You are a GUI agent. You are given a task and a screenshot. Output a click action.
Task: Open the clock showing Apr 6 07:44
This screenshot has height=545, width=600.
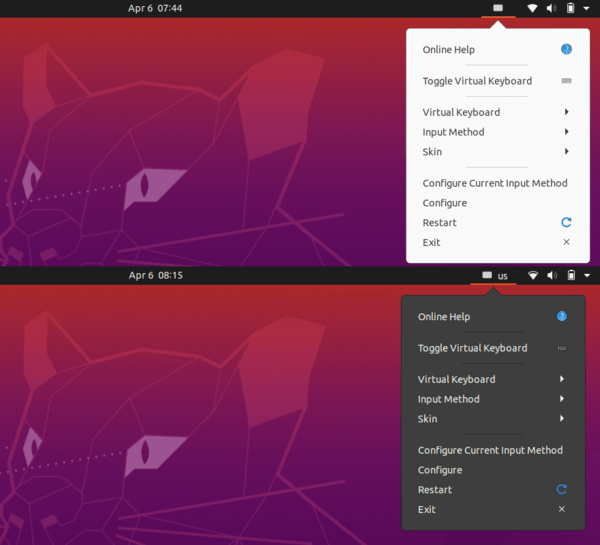click(x=155, y=8)
